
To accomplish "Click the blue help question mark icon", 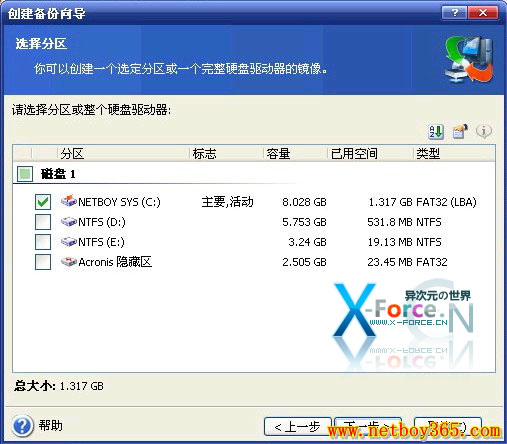I will tap(23, 426).
